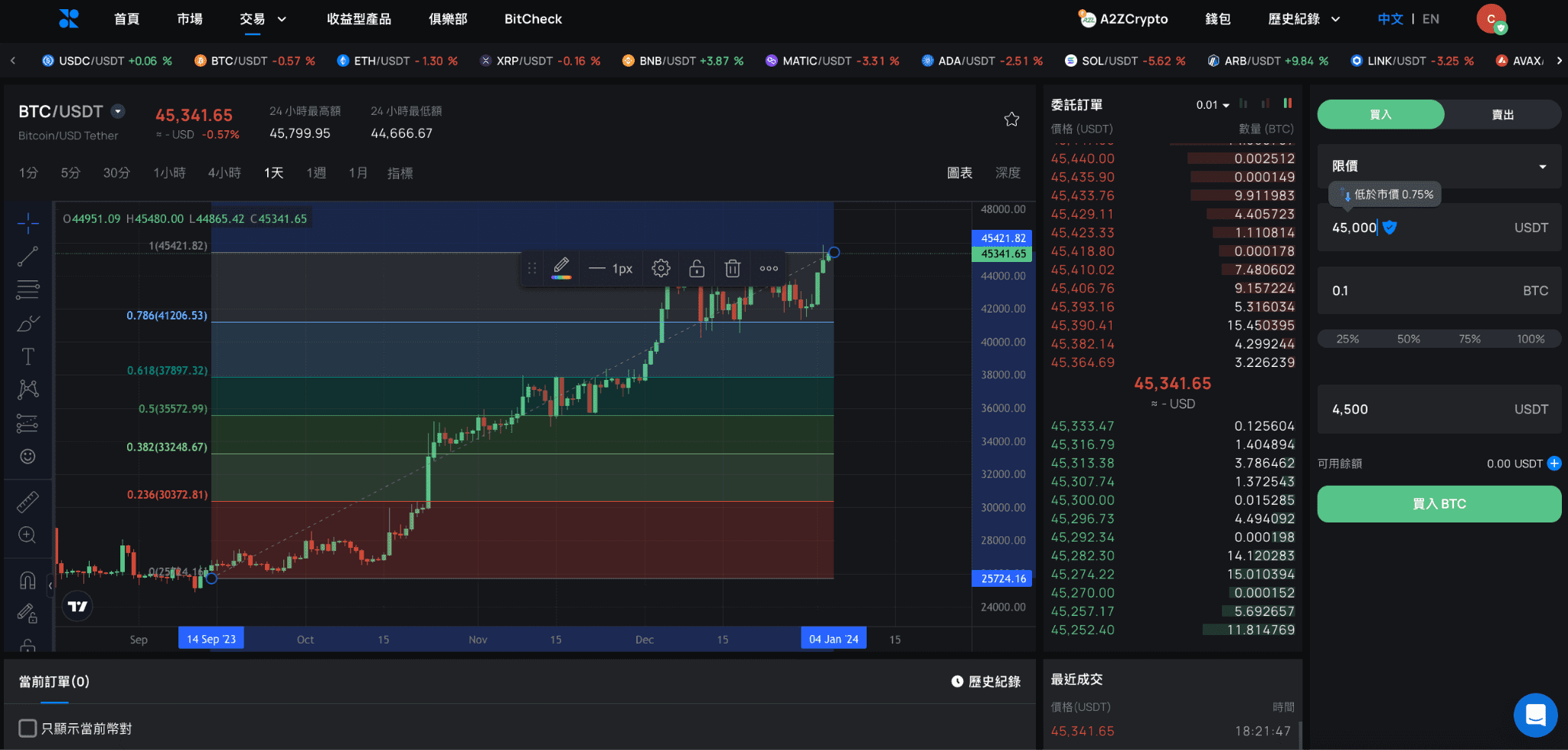Screen dimensions: 1568x750
Task: Open the emoji sticker tool
Action: pos(28,457)
